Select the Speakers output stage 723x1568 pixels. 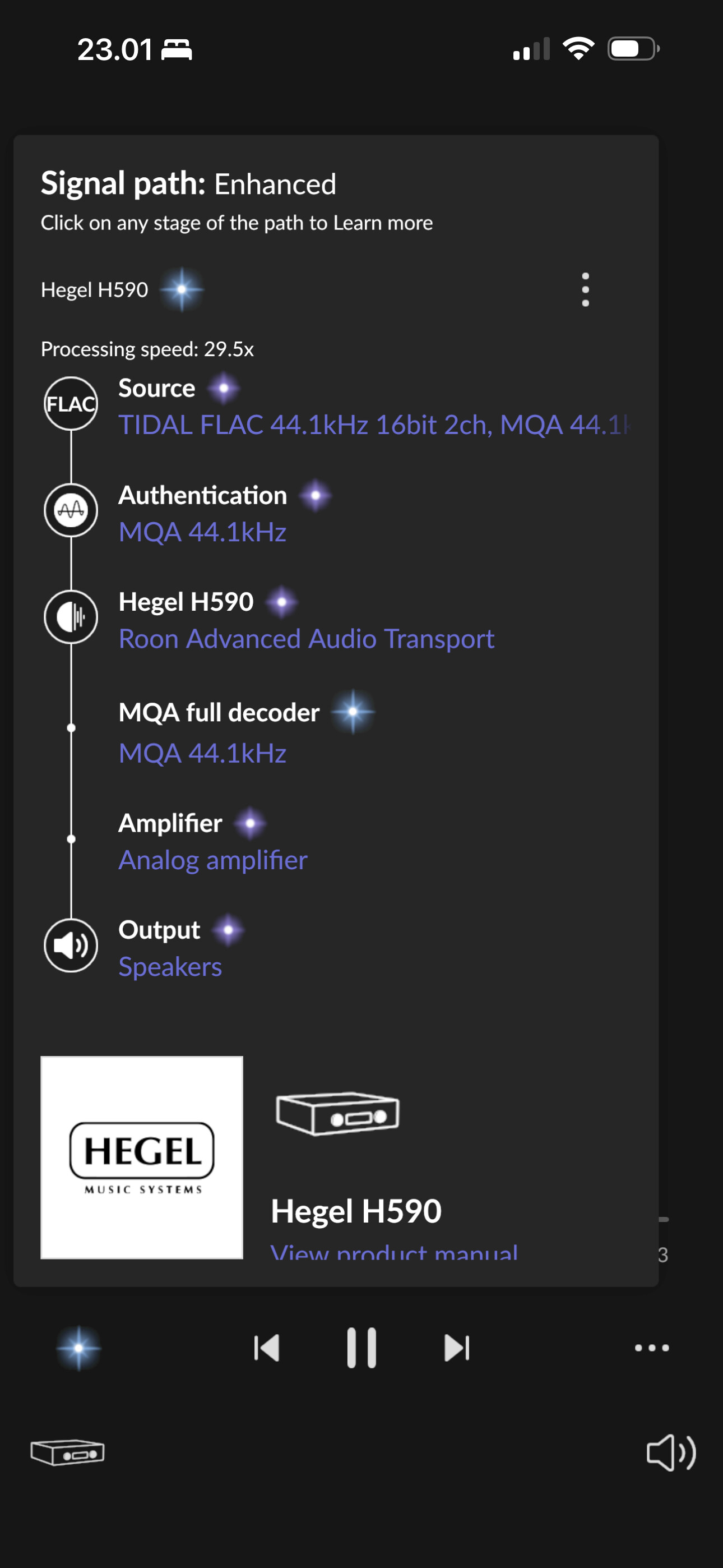coord(170,967)
